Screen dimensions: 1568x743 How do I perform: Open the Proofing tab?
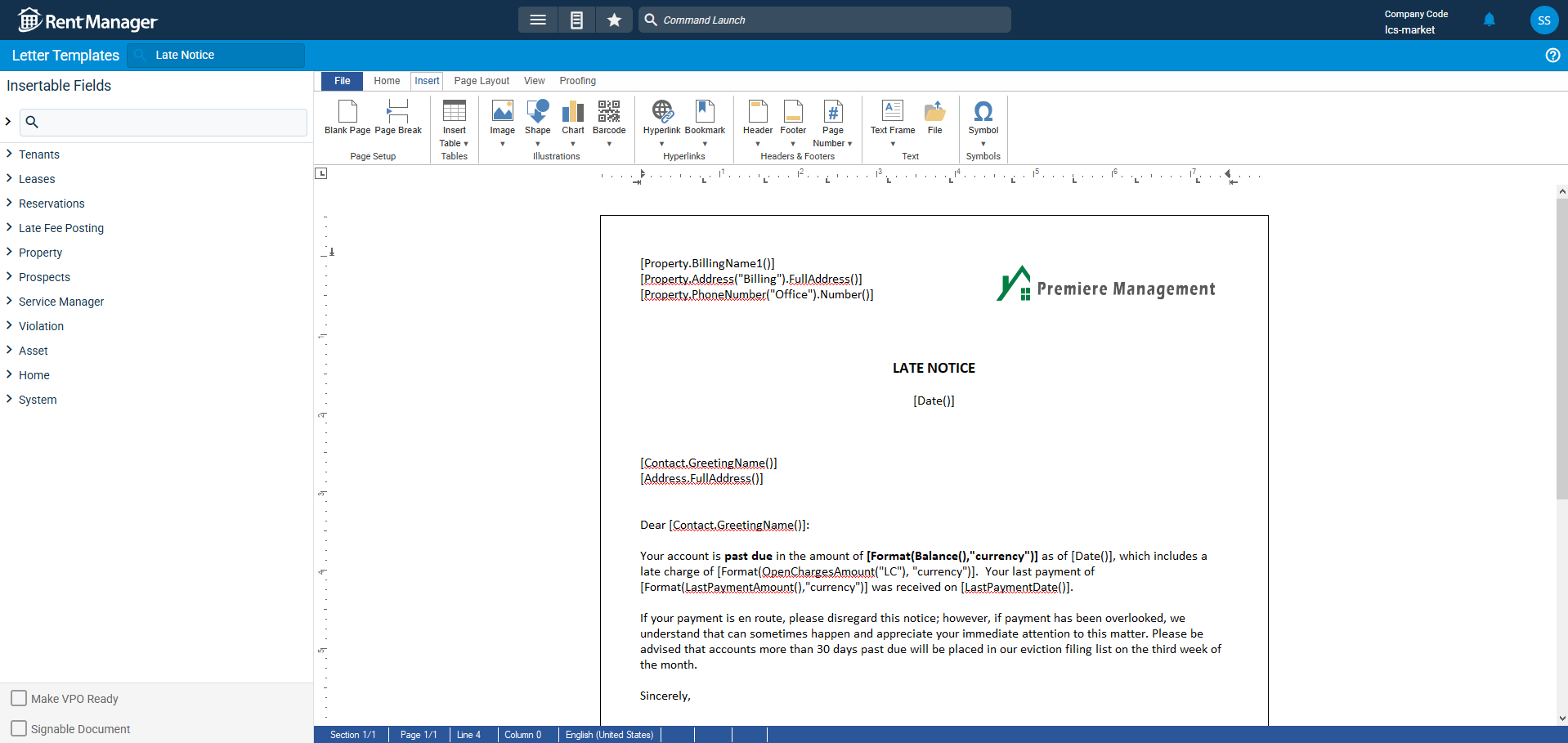pyautogui.click(x=577, y=81)
